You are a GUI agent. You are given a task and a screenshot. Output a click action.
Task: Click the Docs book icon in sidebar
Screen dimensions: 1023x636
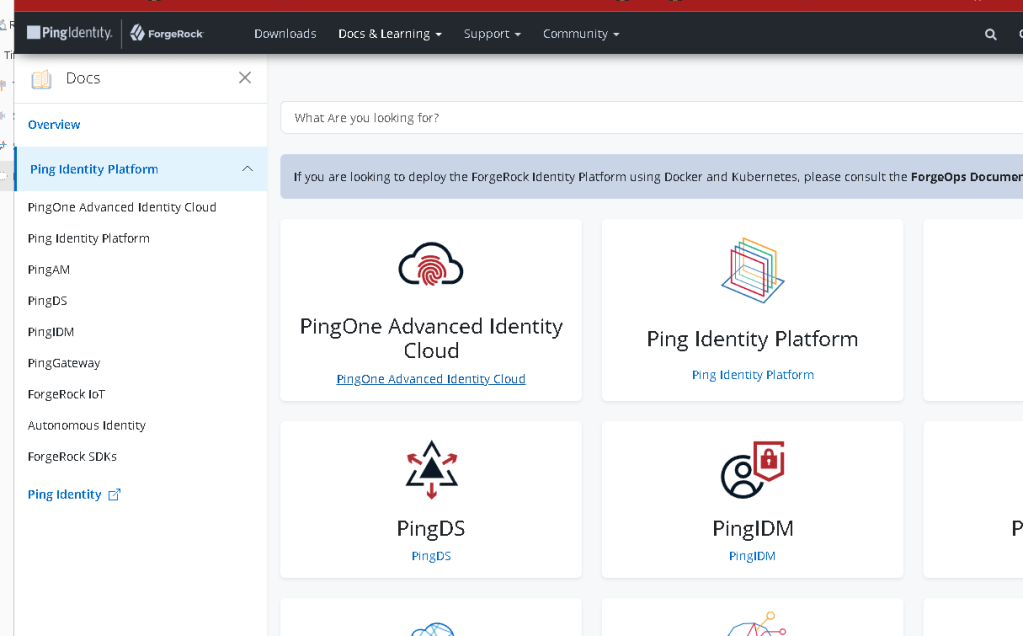coord(41,79)
